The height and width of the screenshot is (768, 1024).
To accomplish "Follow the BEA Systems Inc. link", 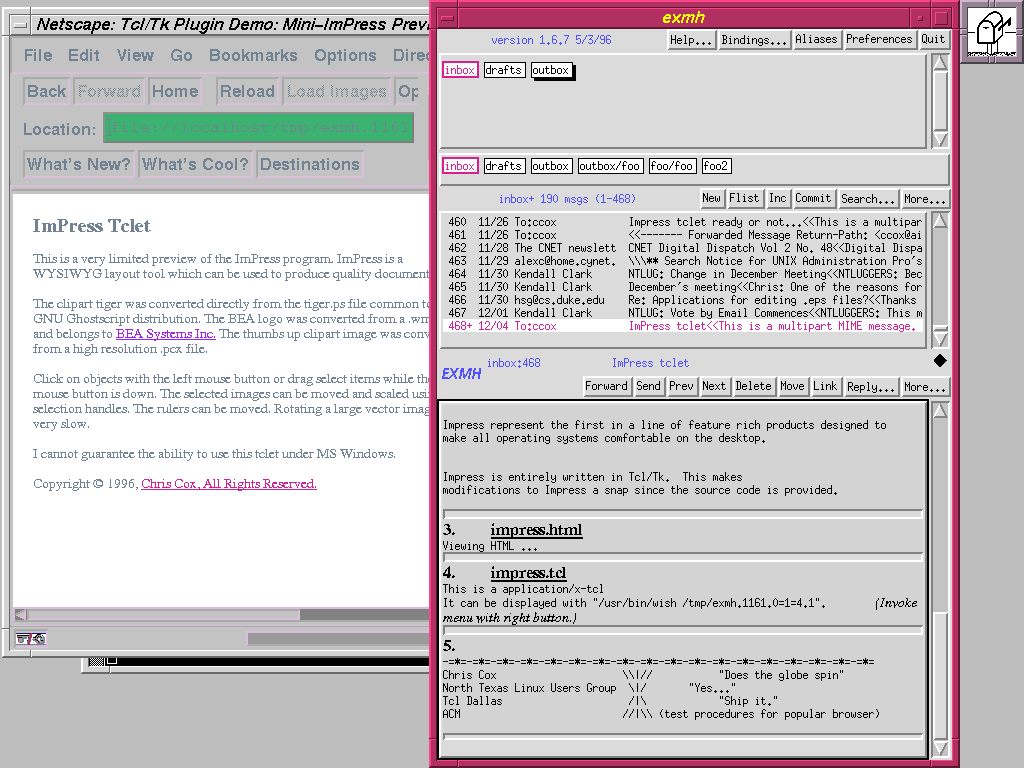I will [x=165, y=334].
